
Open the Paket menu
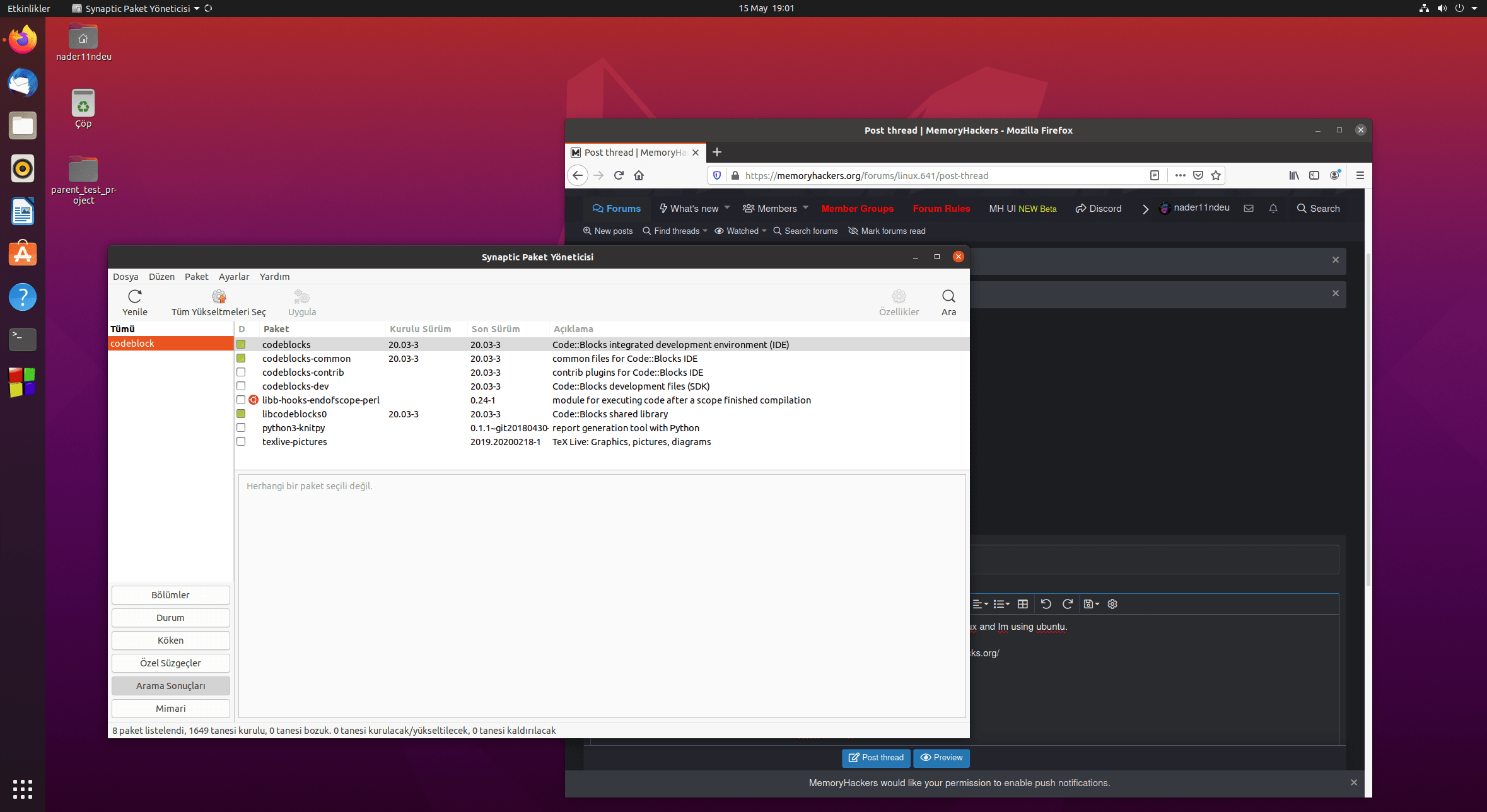click(x=196, y=276)
